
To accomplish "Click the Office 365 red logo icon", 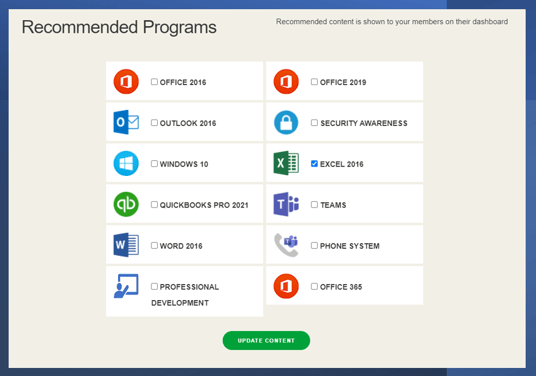I will coord(286,286).
